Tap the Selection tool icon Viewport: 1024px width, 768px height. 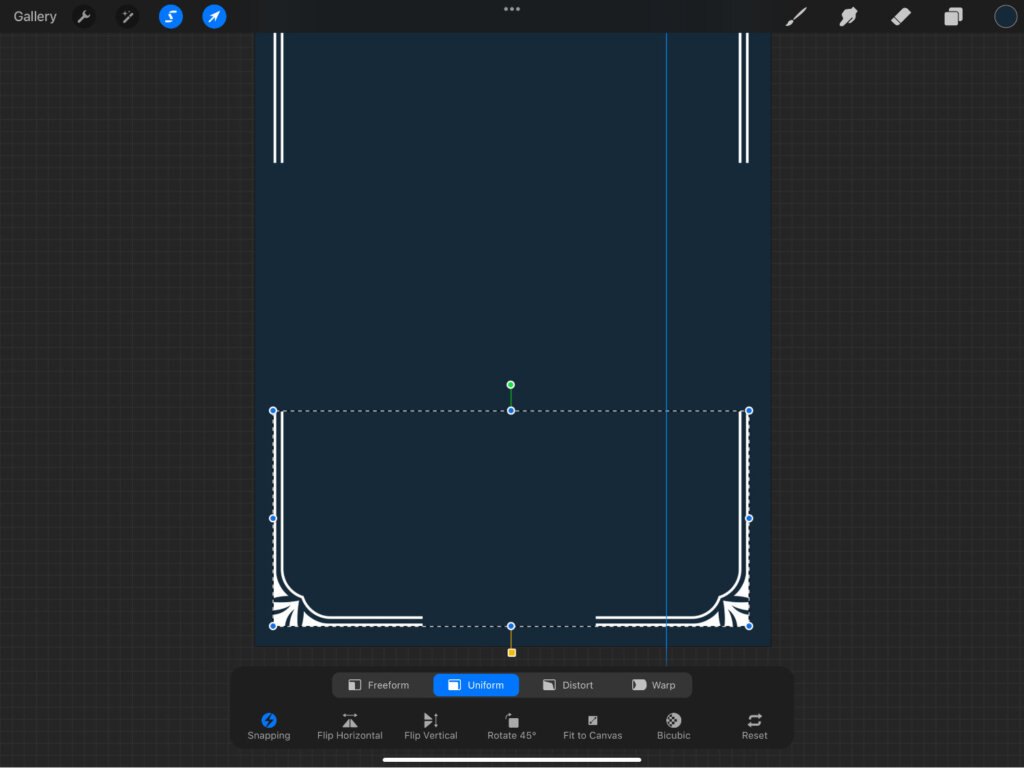[171, 17]
